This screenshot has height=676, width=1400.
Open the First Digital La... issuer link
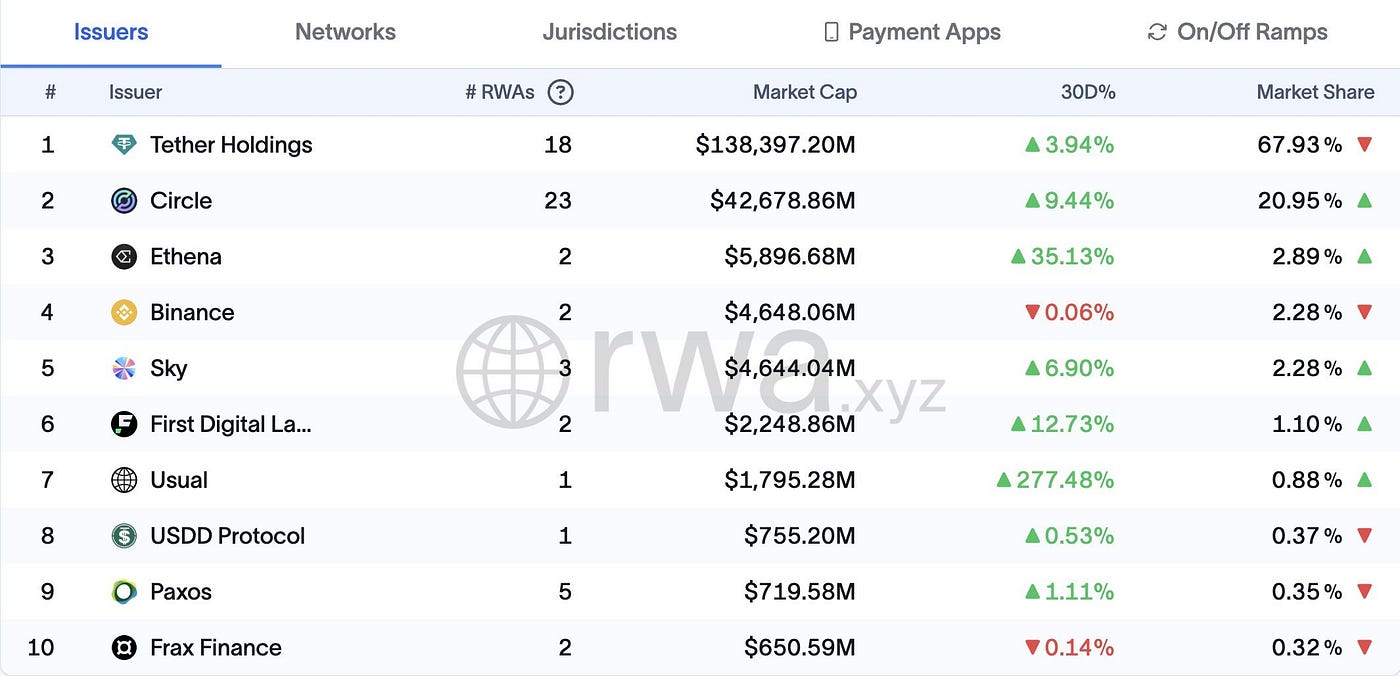coord(231,424)
